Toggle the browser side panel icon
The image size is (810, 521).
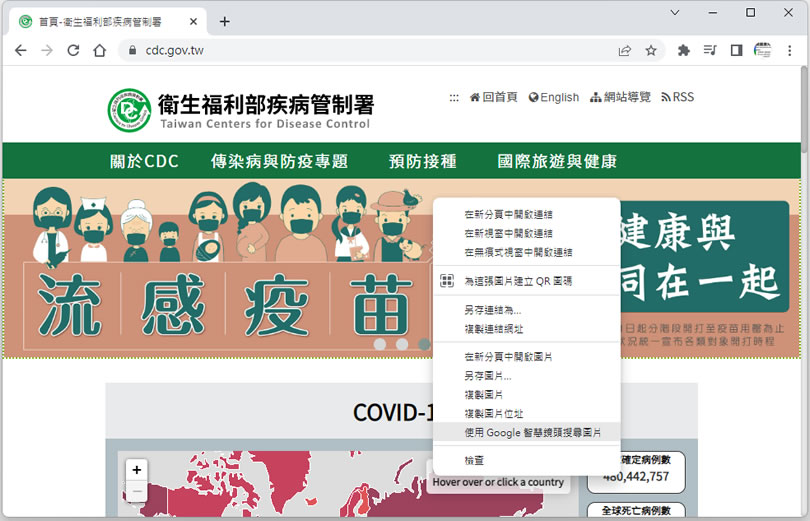pos(736,50)
